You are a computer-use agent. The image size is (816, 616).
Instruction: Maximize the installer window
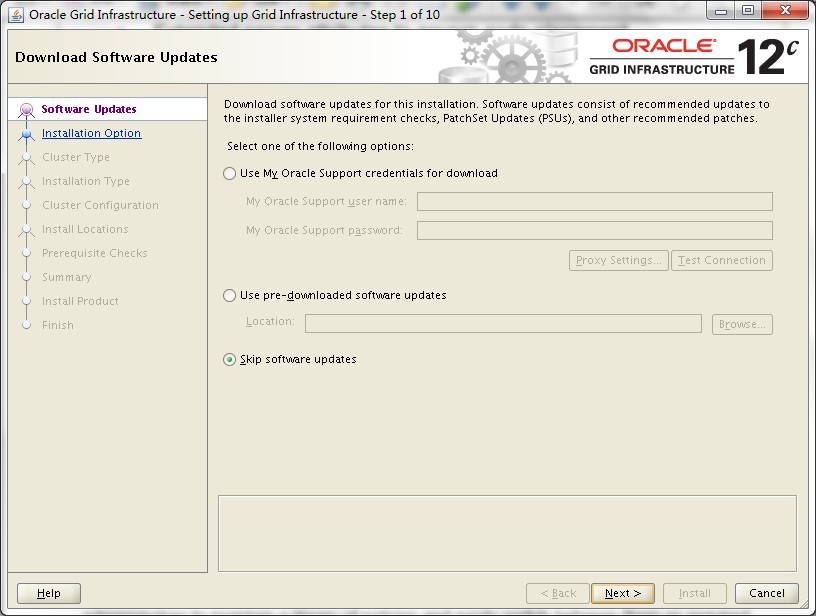click(748, 11)
